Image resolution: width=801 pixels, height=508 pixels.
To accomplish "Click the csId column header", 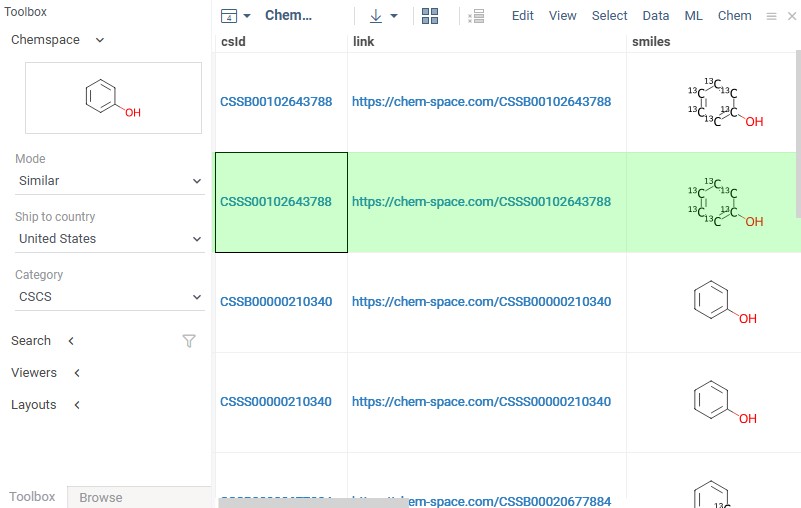I will click(233, 41).
